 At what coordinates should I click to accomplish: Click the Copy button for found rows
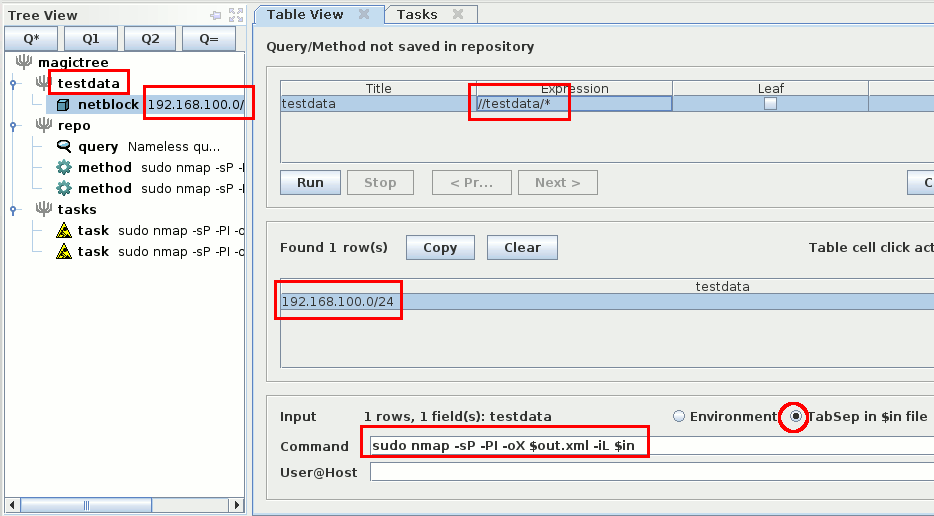(440, 248)
